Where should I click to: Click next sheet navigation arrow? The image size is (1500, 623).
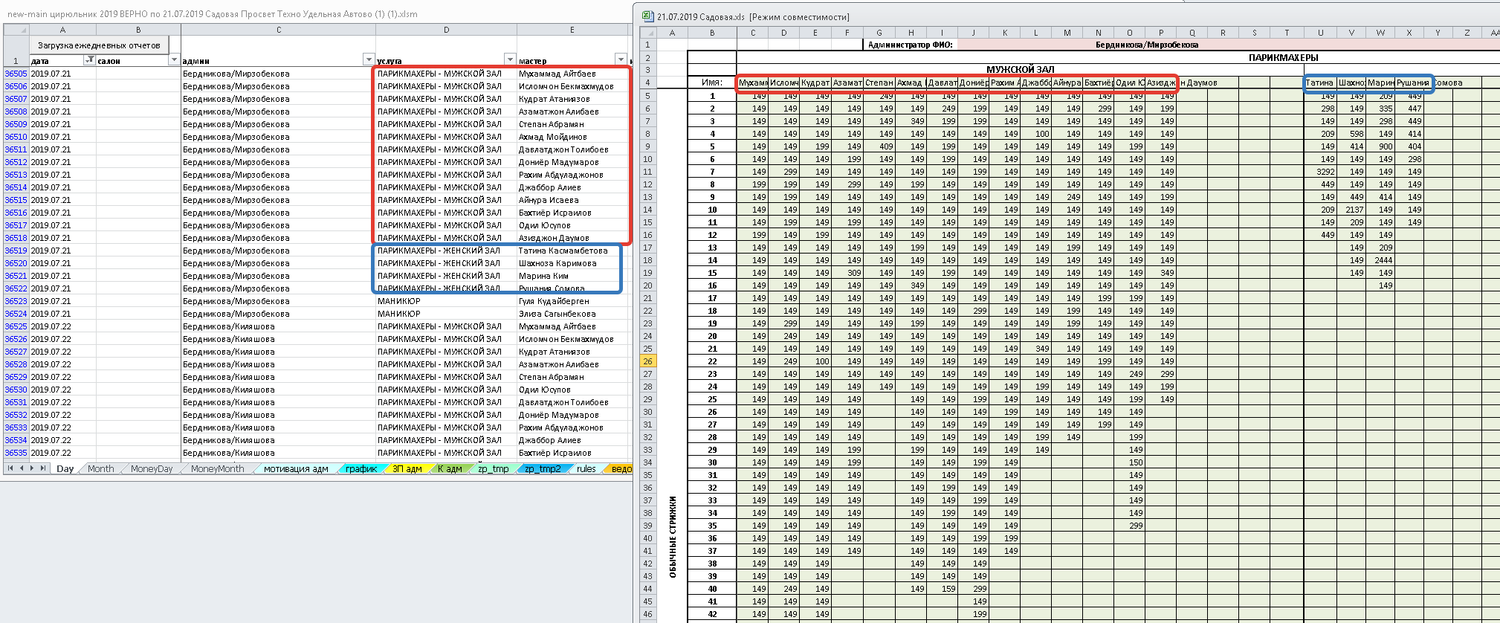[x=32, y=468]
